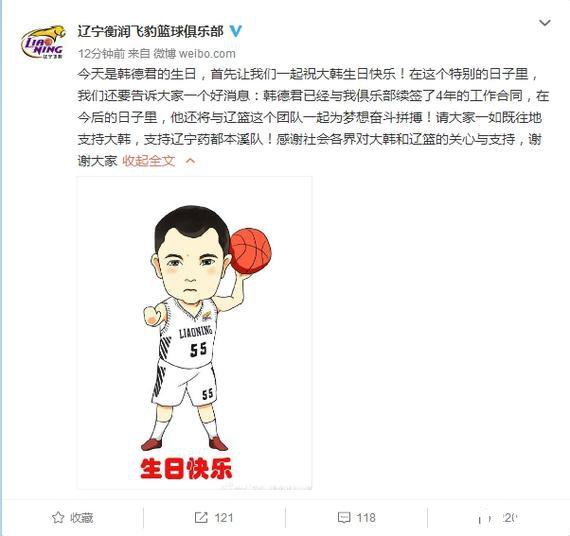Click the 收藏 label
The image size is (570, 536).
82,518
